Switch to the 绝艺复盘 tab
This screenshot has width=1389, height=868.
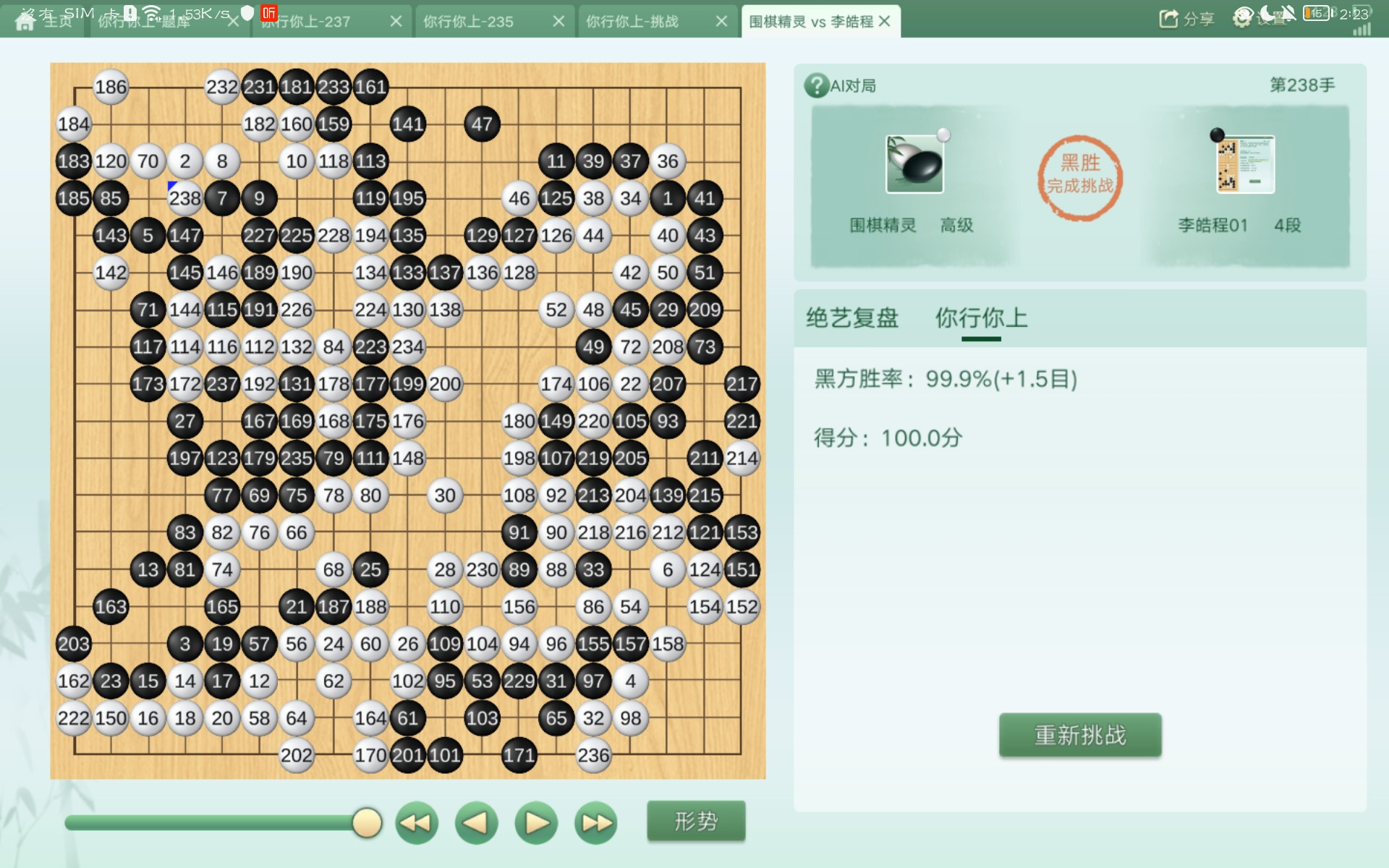[852, 318]
